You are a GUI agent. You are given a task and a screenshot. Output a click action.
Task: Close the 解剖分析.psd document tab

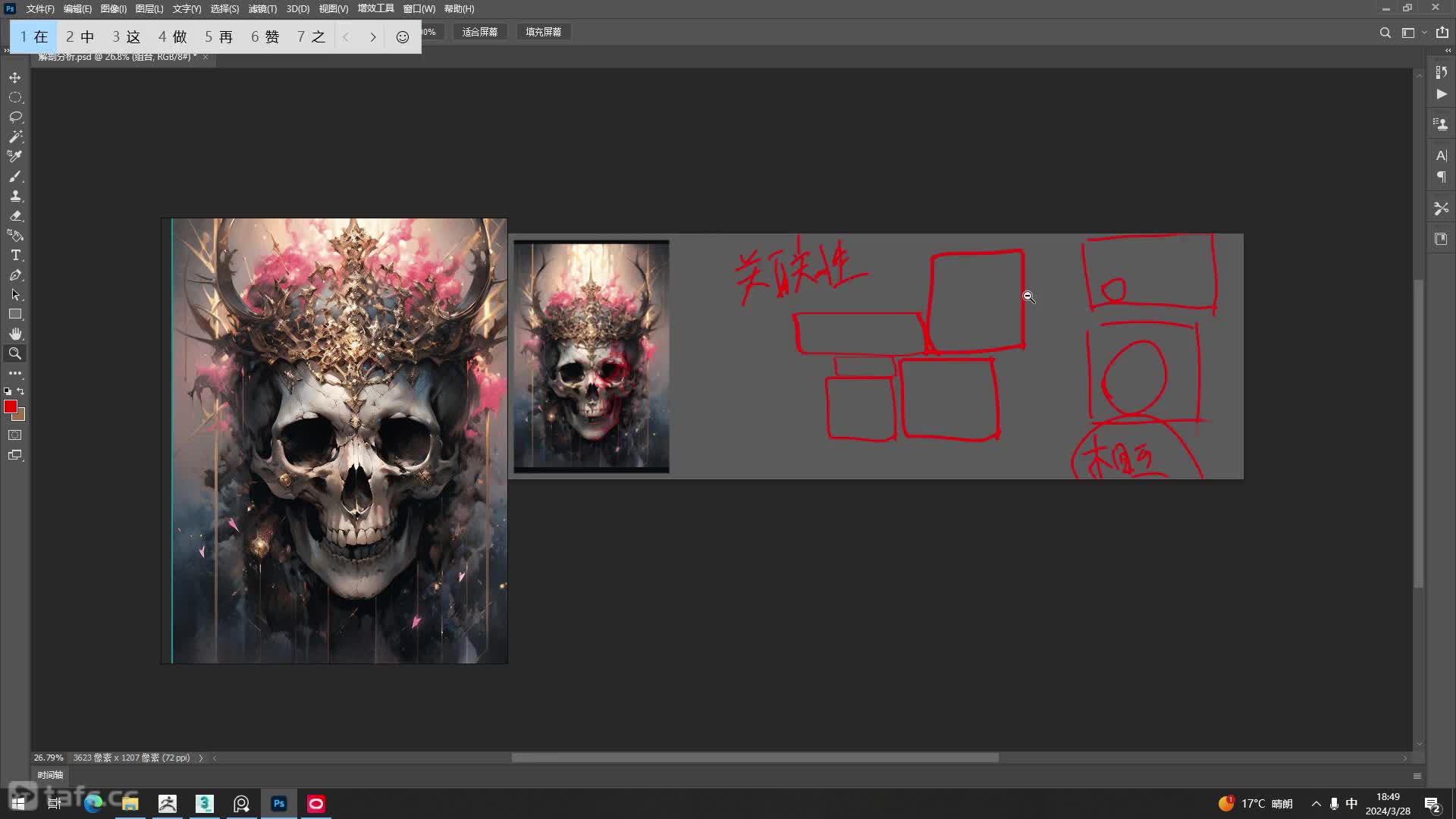[x=206, y=57]
